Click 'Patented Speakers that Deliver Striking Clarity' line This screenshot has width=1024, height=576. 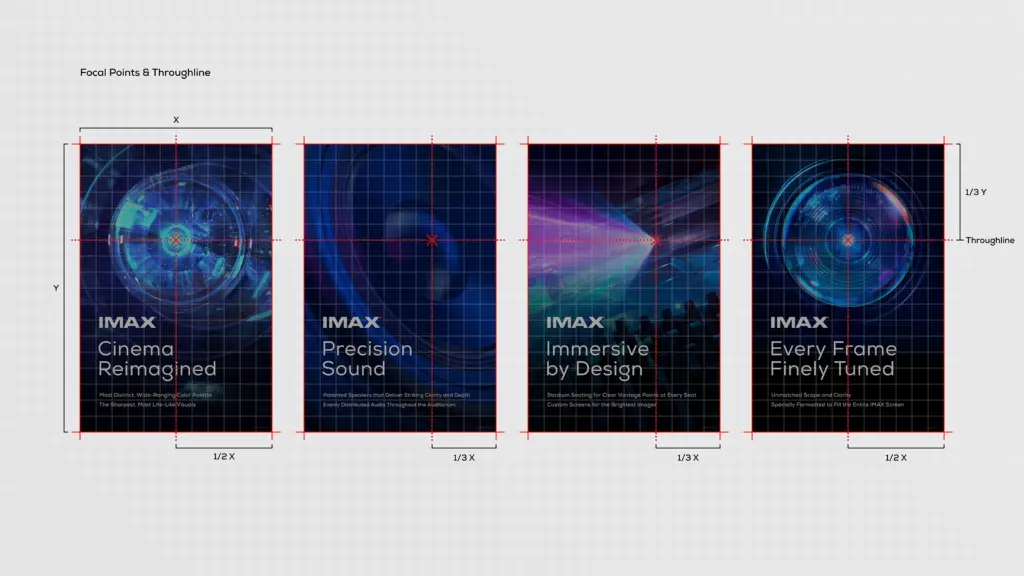pos(396,395)
